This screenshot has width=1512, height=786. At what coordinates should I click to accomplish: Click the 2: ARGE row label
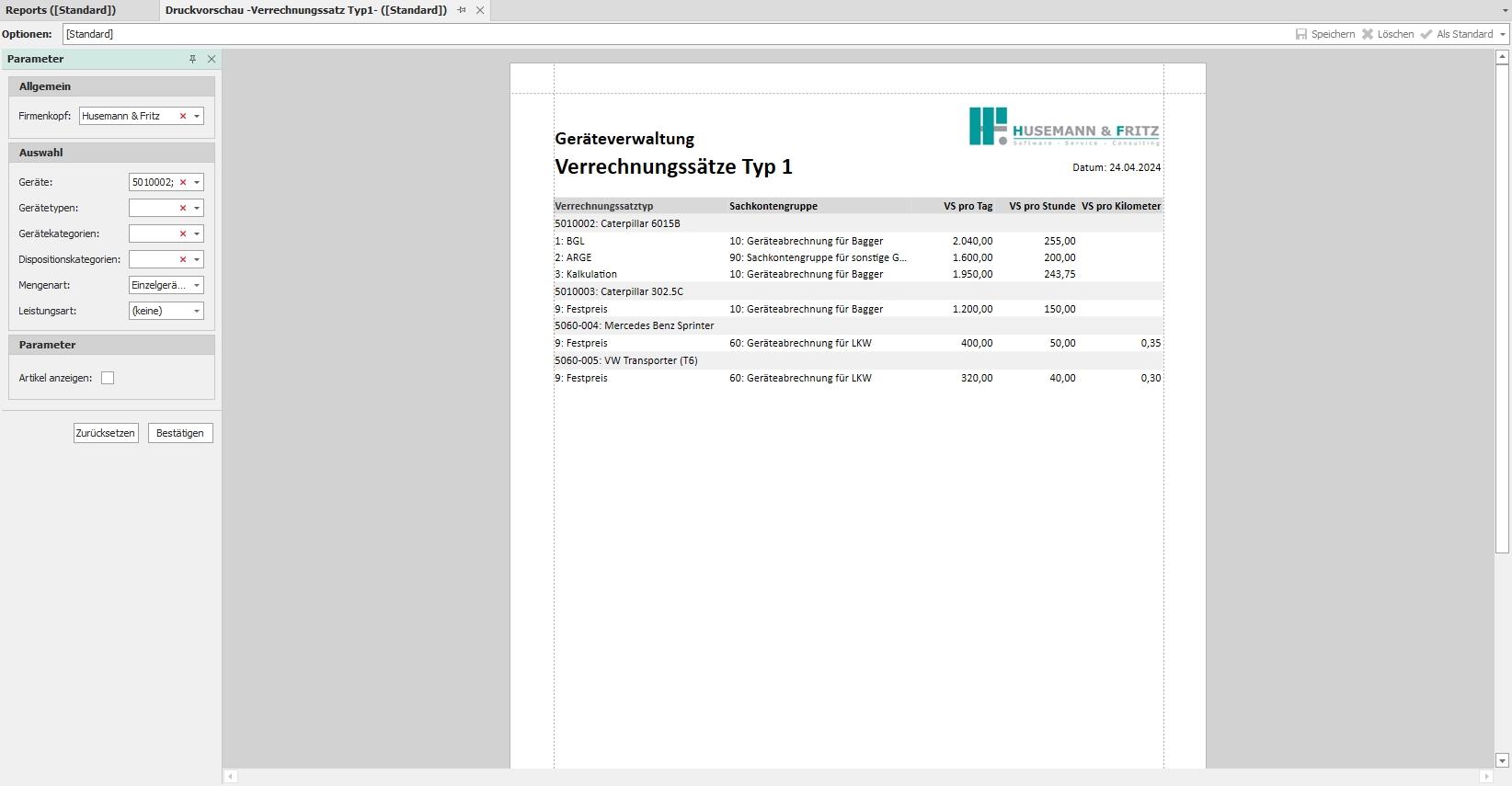tap(573, 257)
